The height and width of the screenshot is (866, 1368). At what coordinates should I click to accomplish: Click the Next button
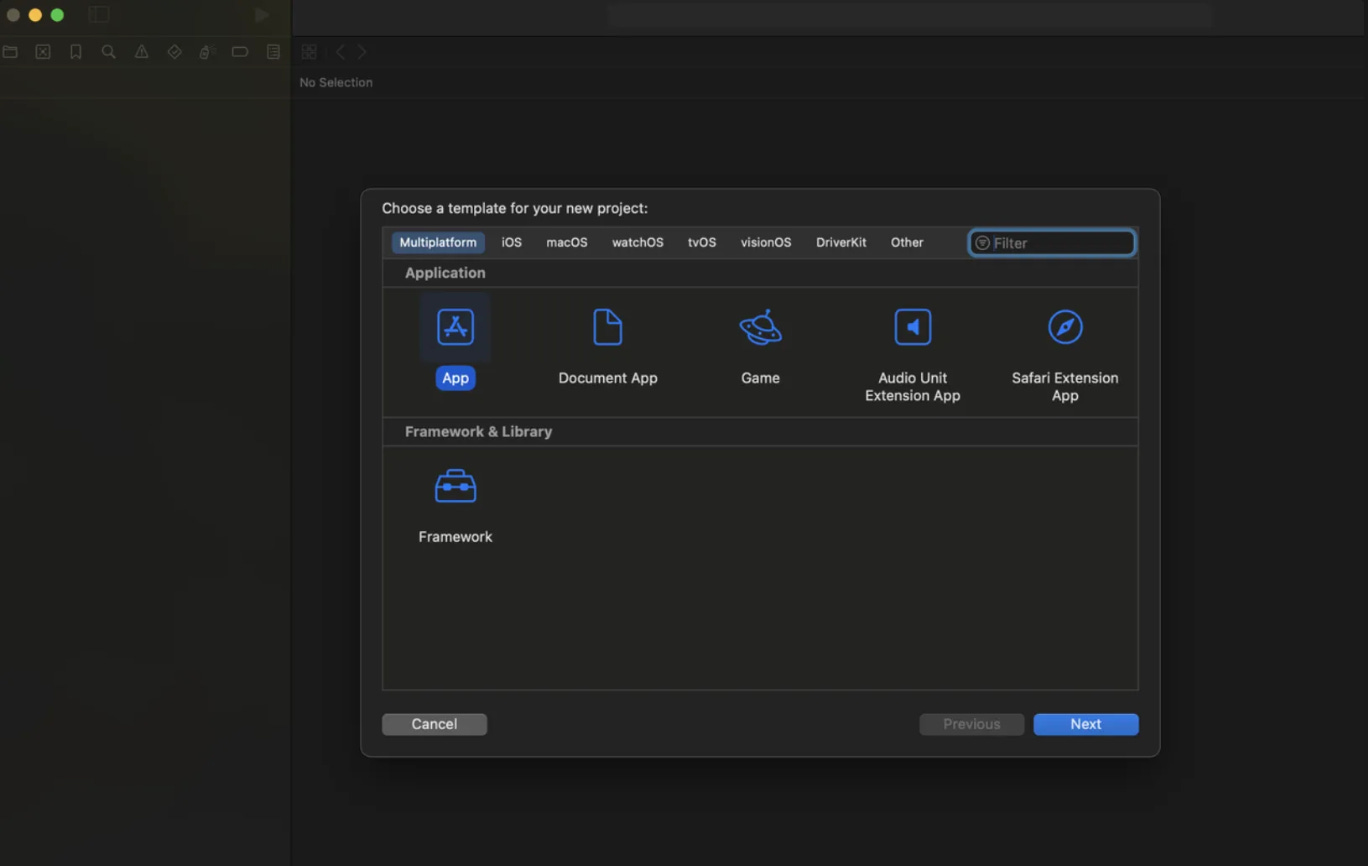pos(1085,724)
